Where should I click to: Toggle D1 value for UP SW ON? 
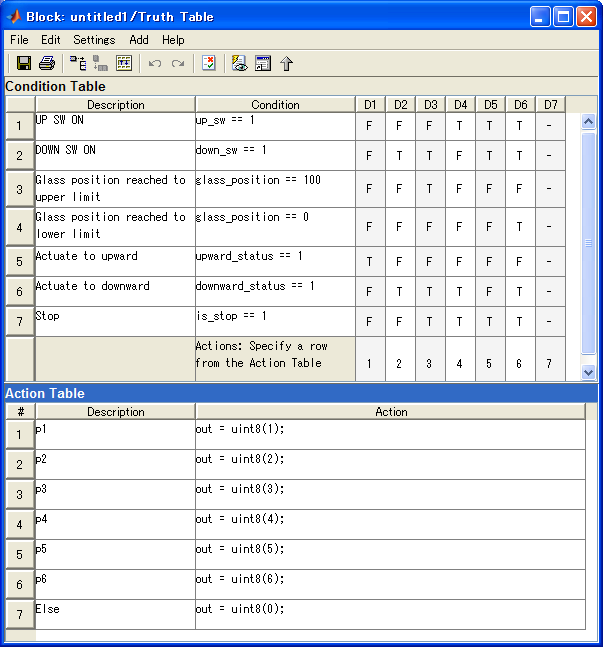tap(369, 126)
